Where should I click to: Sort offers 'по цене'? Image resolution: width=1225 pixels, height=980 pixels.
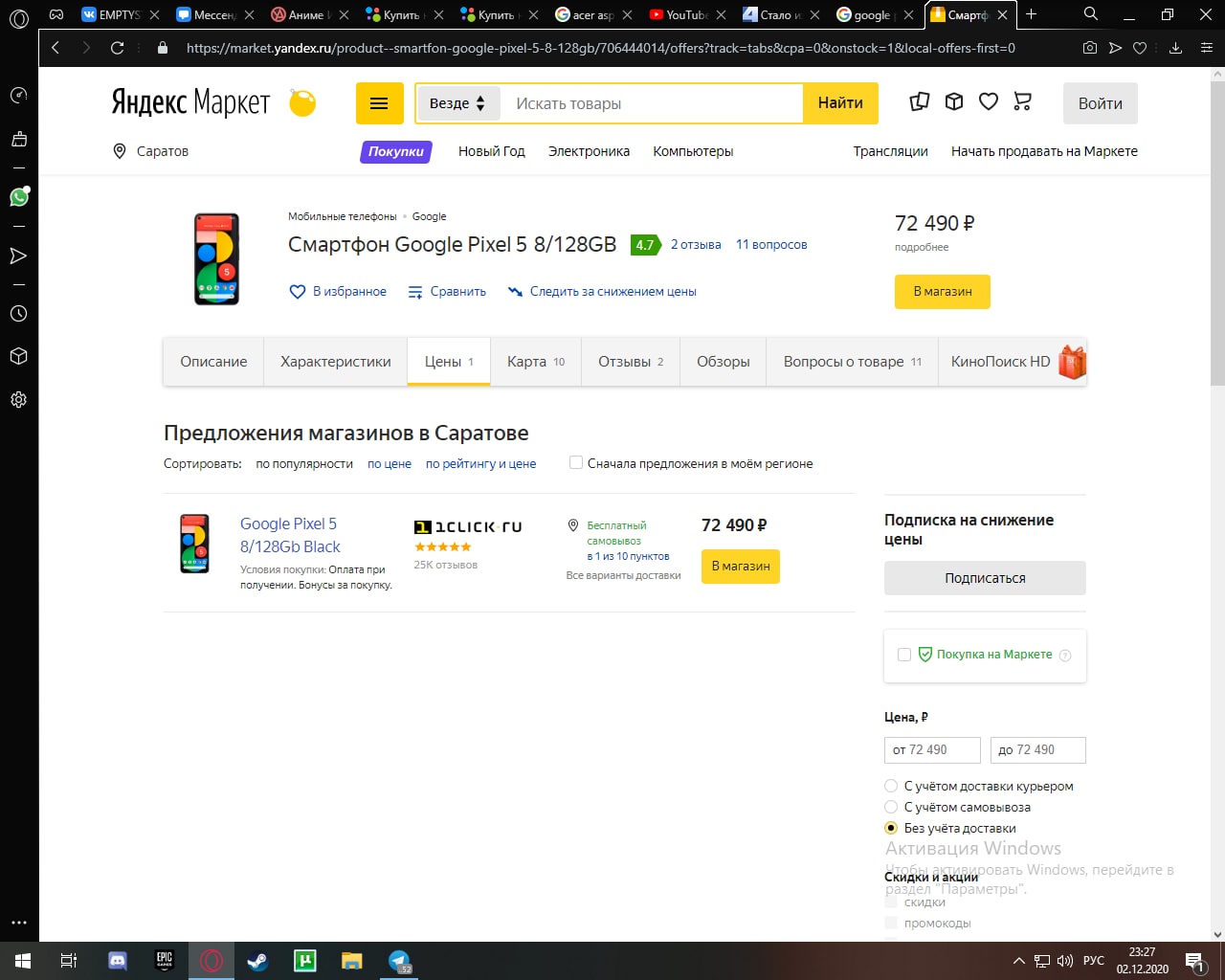(x=390, y=464)
